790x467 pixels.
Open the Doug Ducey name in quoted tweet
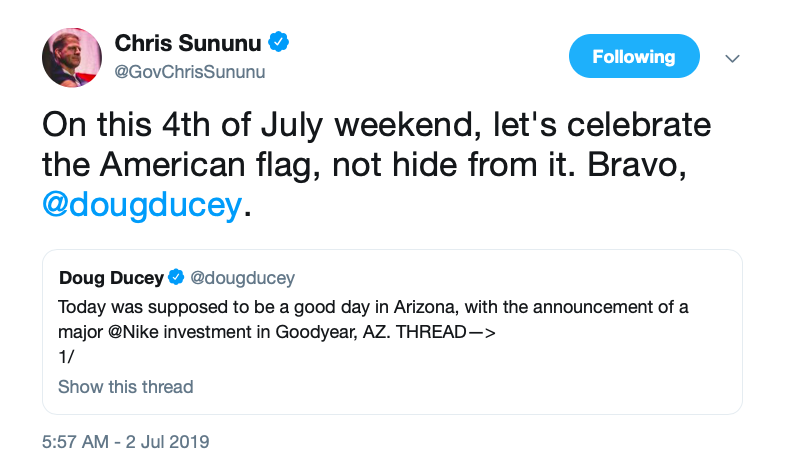[x=111, y=278]
